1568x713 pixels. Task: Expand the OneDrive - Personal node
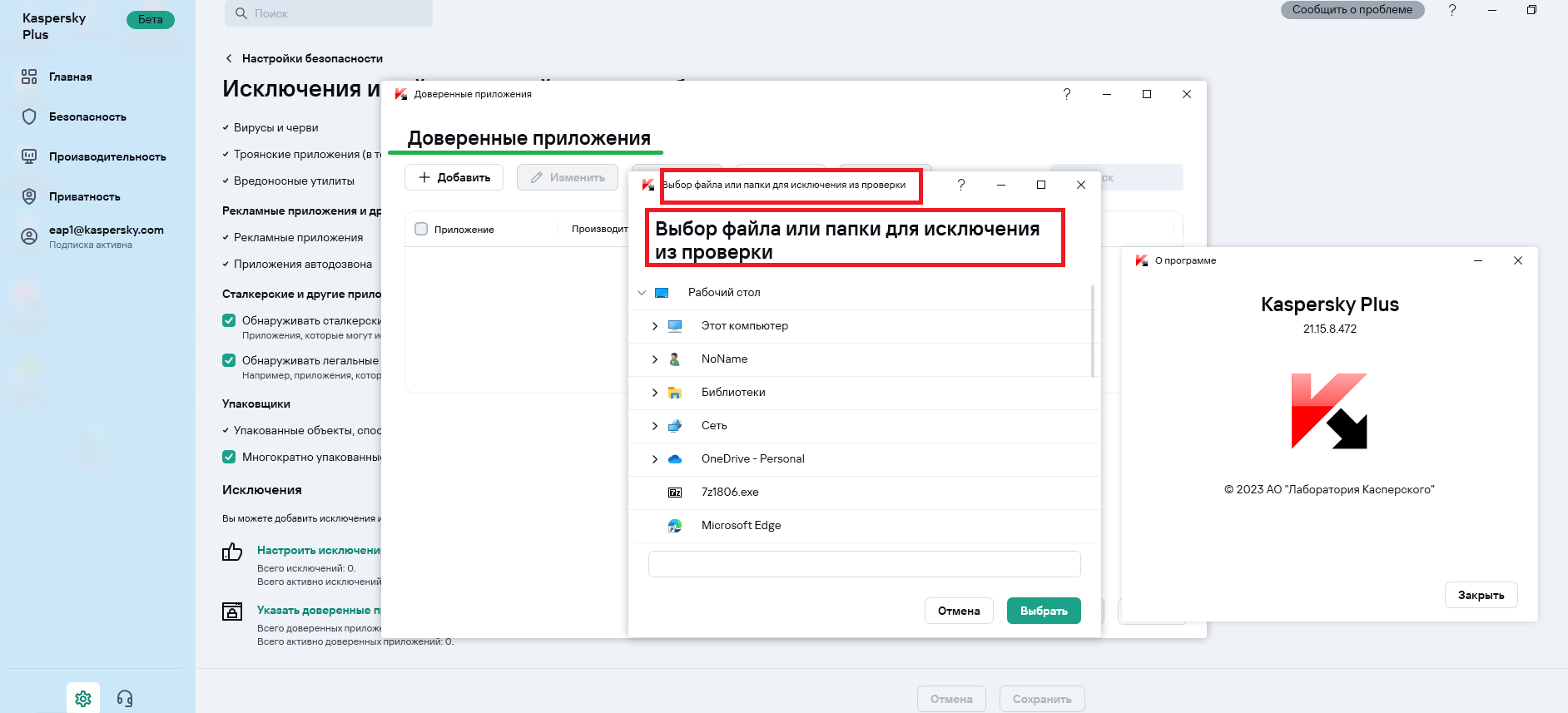(655, 459)
